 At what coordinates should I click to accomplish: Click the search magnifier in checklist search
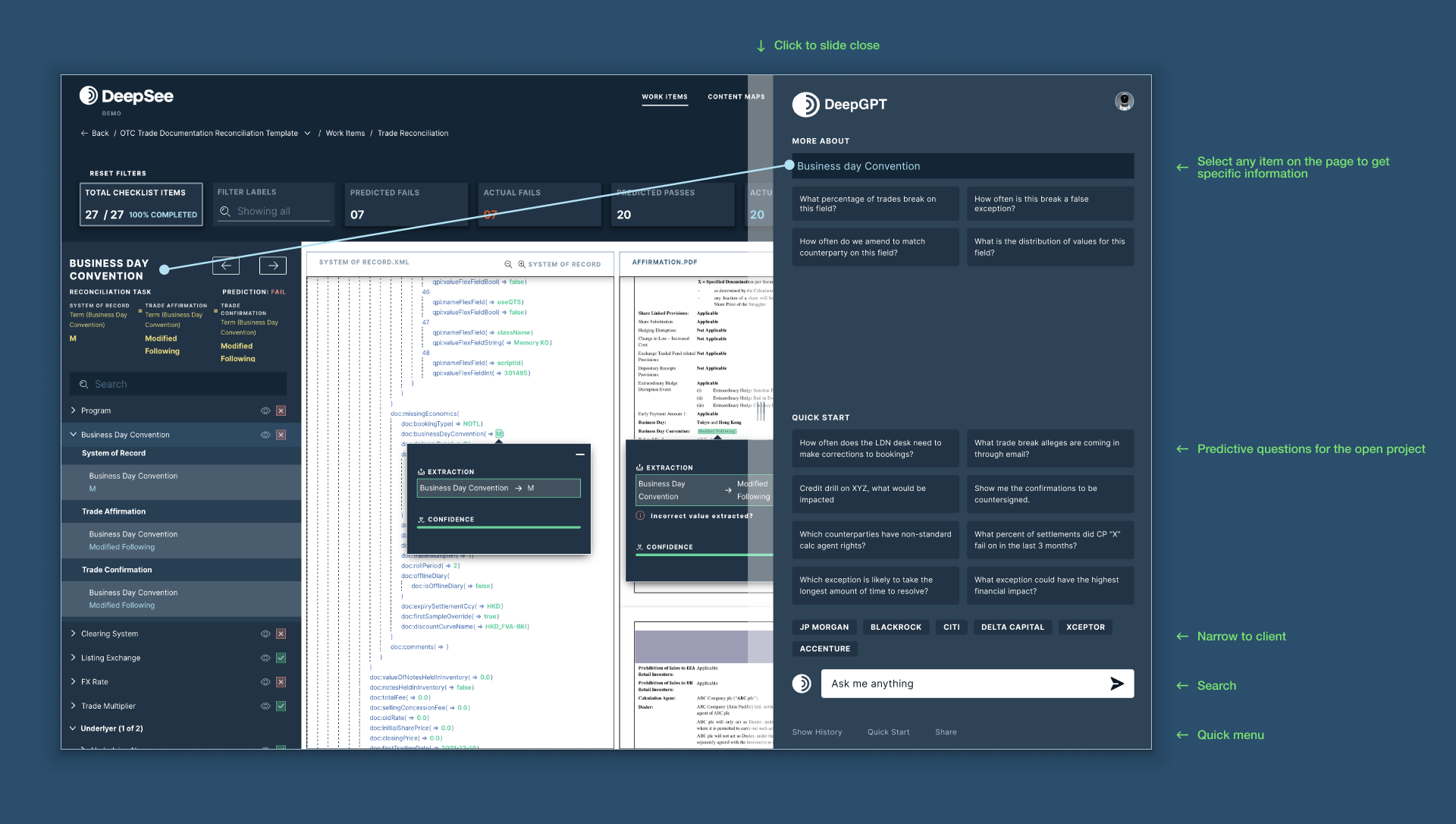(x=83, y=385)
